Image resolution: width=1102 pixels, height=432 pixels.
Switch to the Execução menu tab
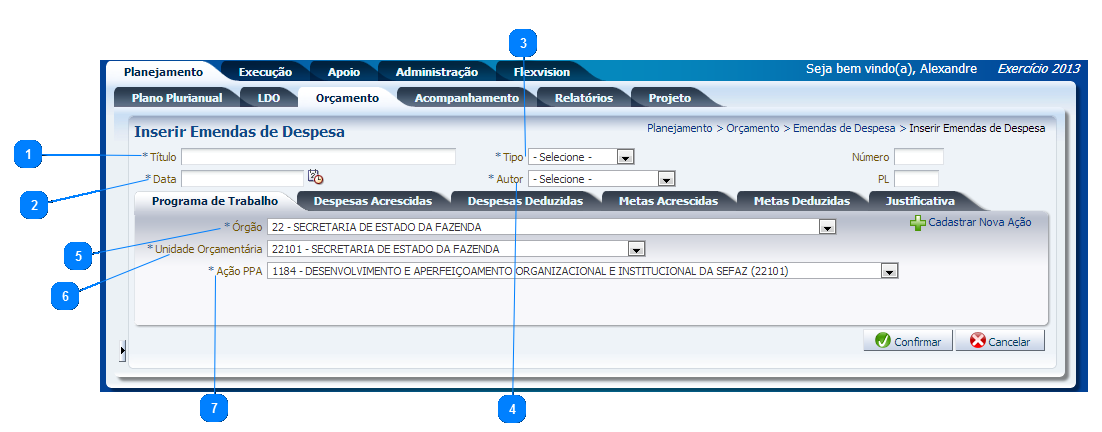[x=265, y=72]
